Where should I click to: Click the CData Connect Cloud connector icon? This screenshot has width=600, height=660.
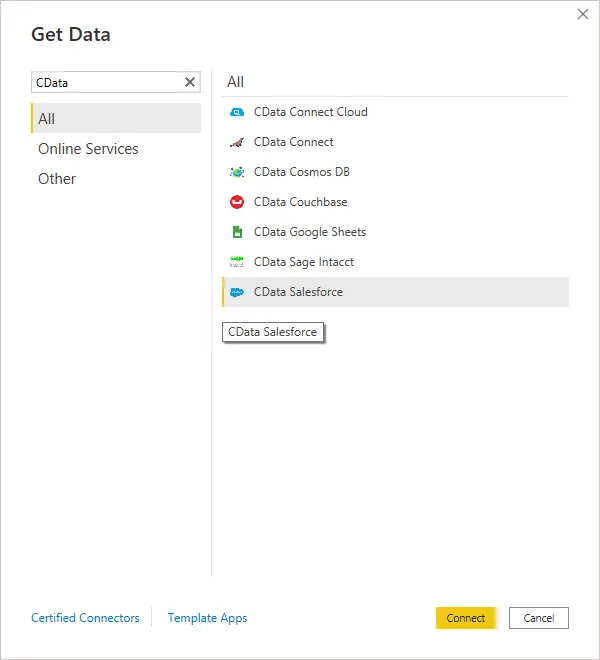click(x=237, y=112)
